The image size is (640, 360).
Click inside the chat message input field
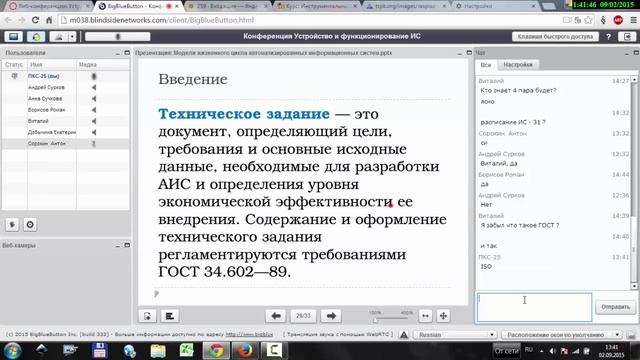click(534, 307)
